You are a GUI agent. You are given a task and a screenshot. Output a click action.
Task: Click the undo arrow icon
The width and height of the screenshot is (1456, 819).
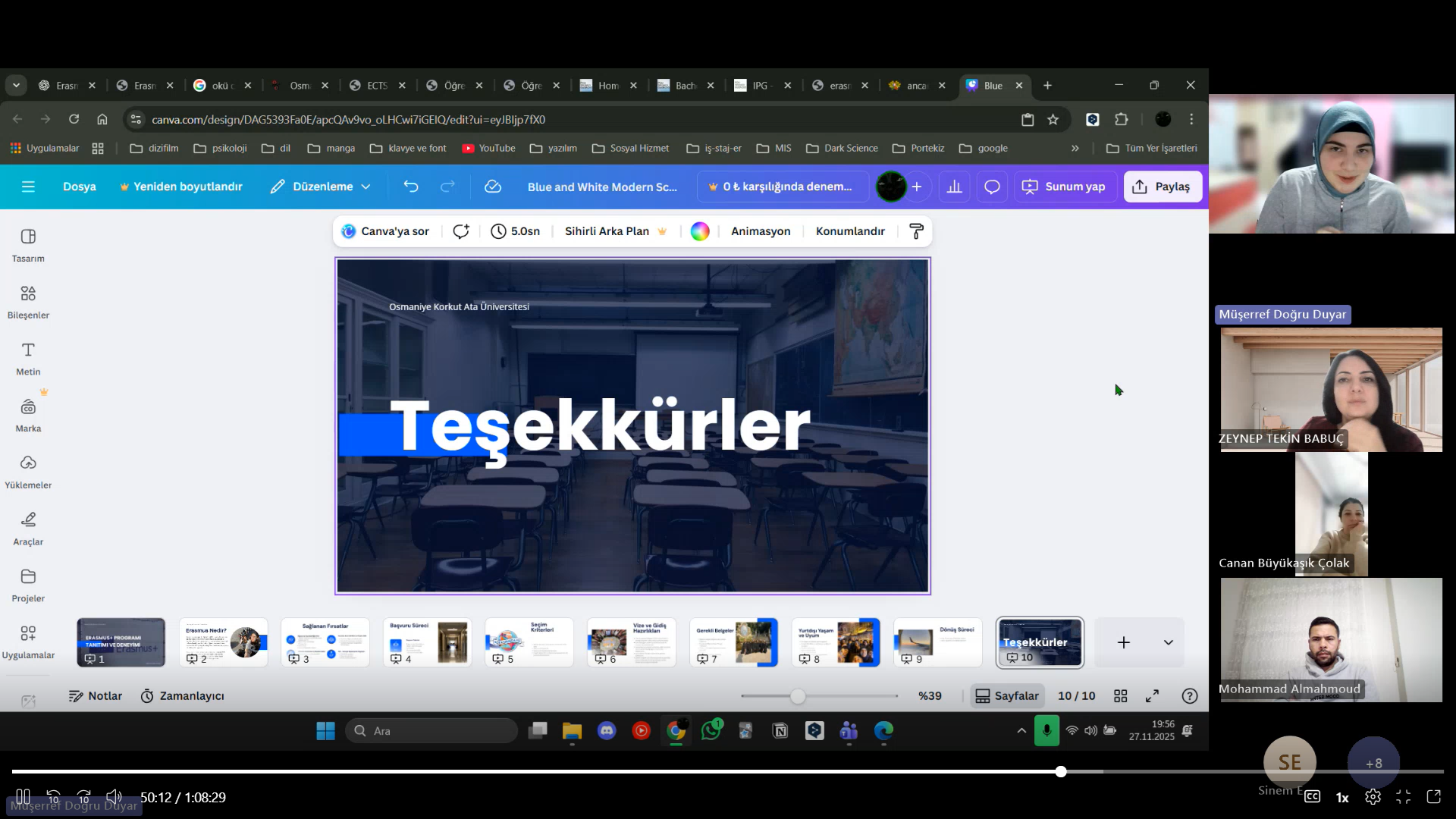pos(411,187)
